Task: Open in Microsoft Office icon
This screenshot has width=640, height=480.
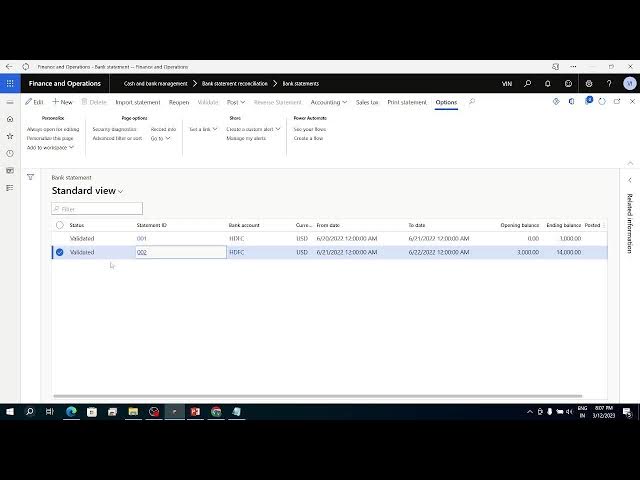Action: point(571,102)
